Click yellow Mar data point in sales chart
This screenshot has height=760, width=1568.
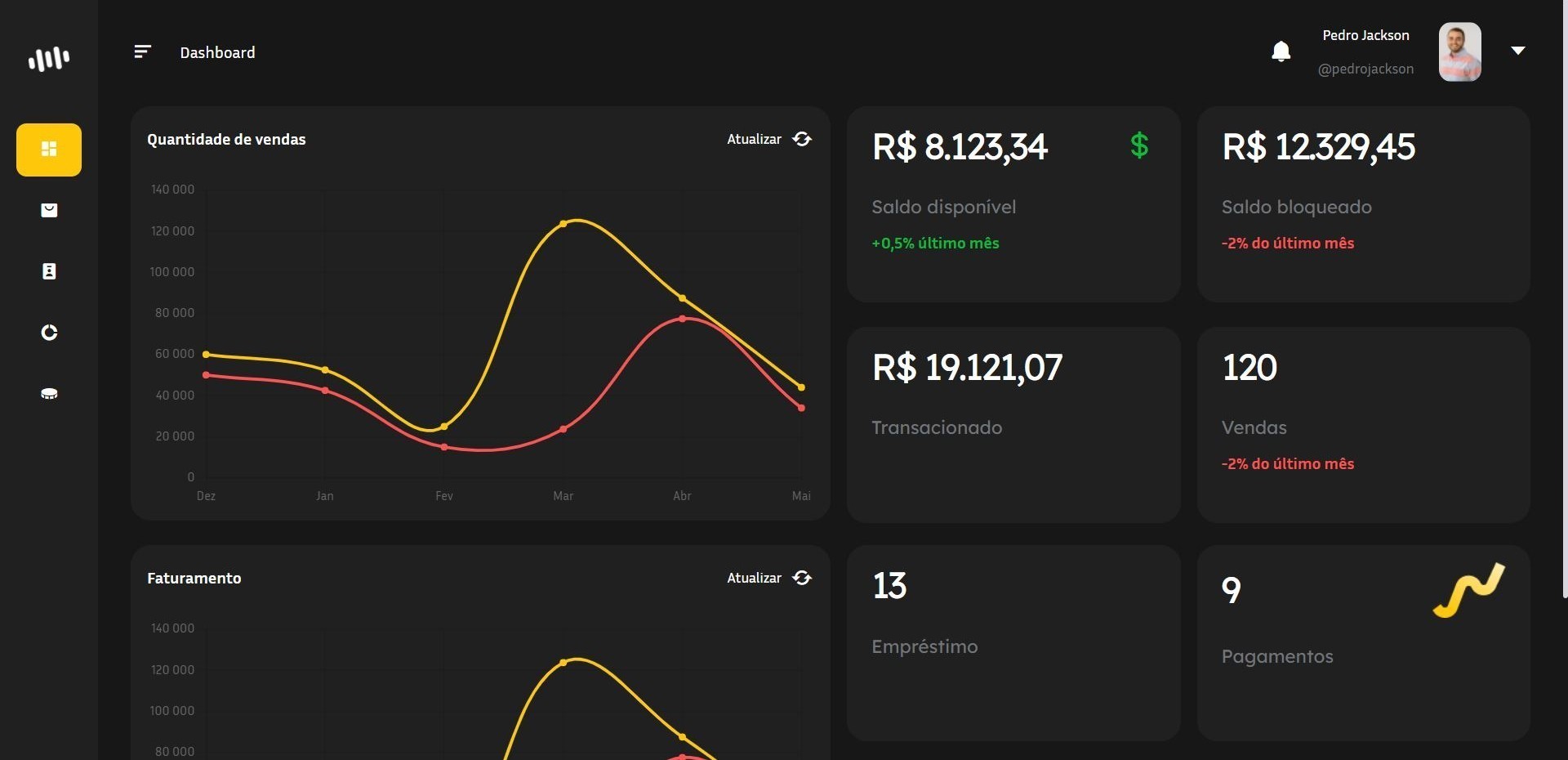pyautogui.click(x=563, y=224)
